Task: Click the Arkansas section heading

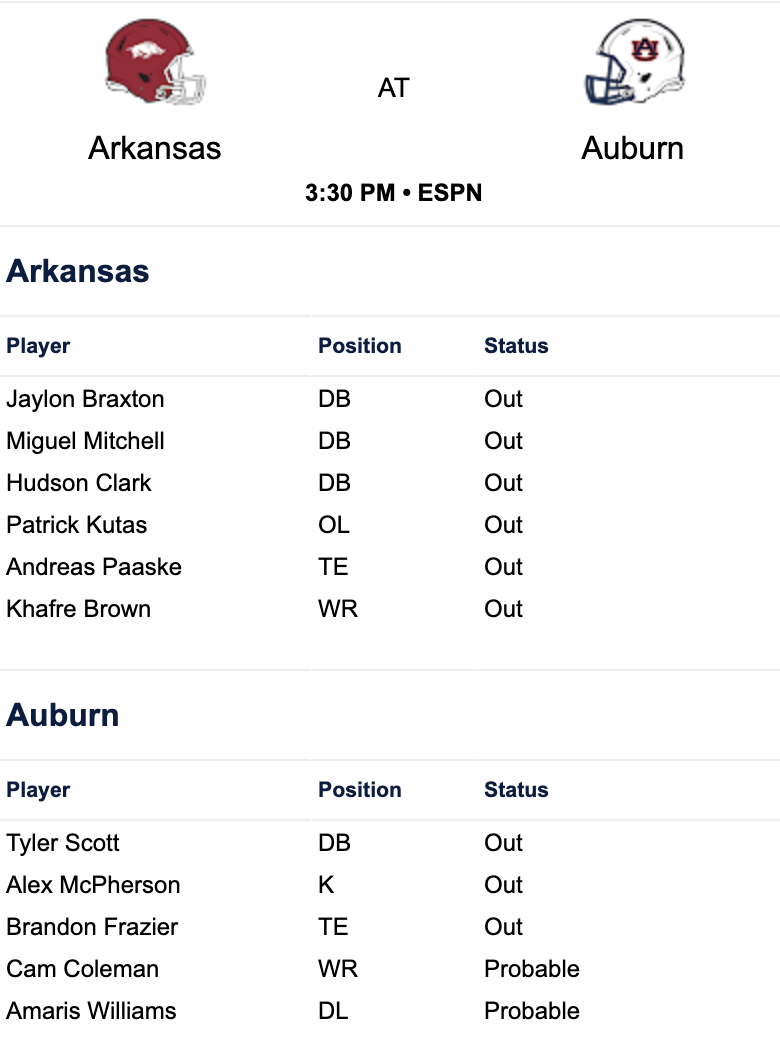Action: [x=78, y=271]
